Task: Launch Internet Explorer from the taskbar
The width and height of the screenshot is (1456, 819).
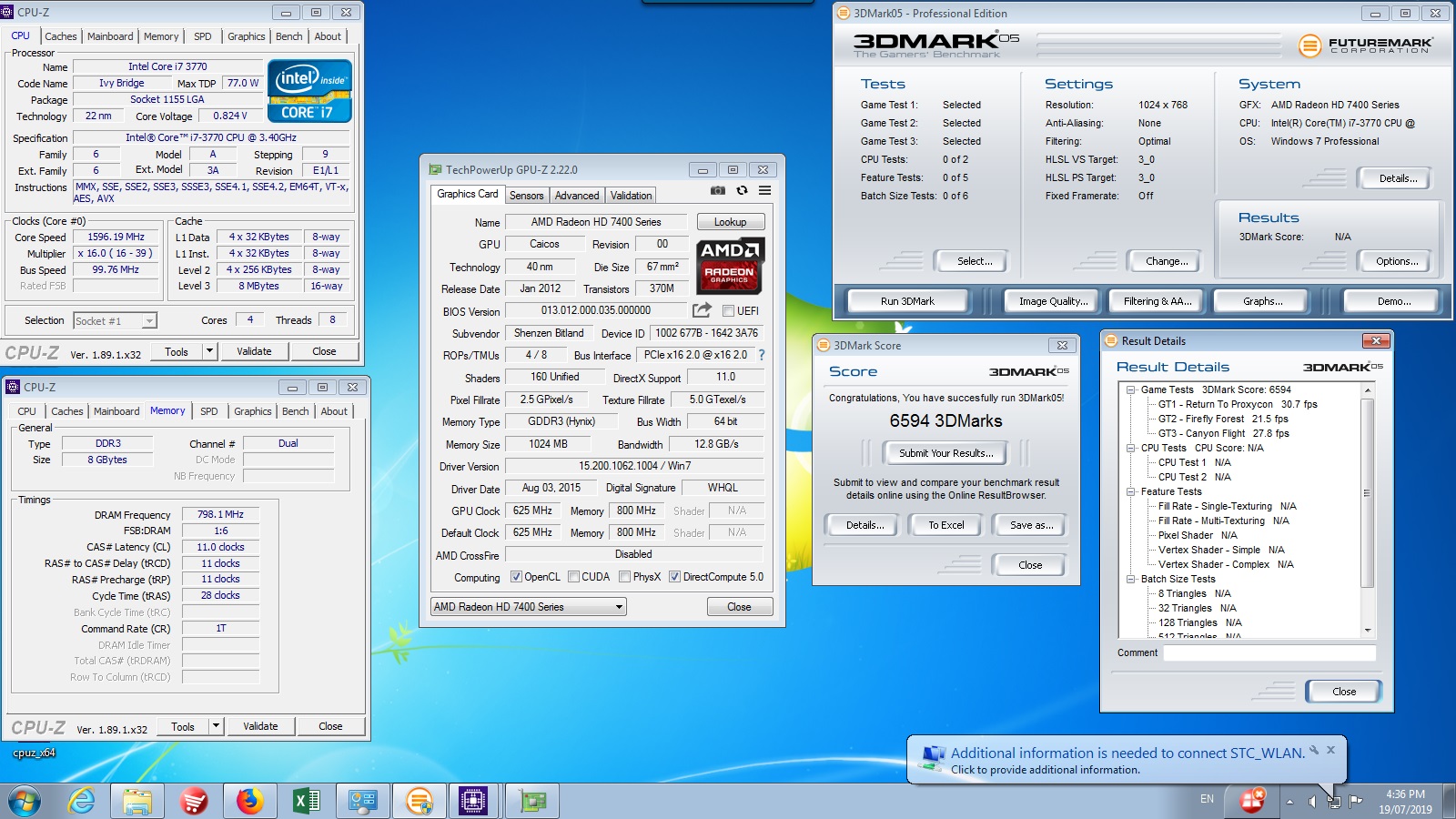Action: coord(82,802)
